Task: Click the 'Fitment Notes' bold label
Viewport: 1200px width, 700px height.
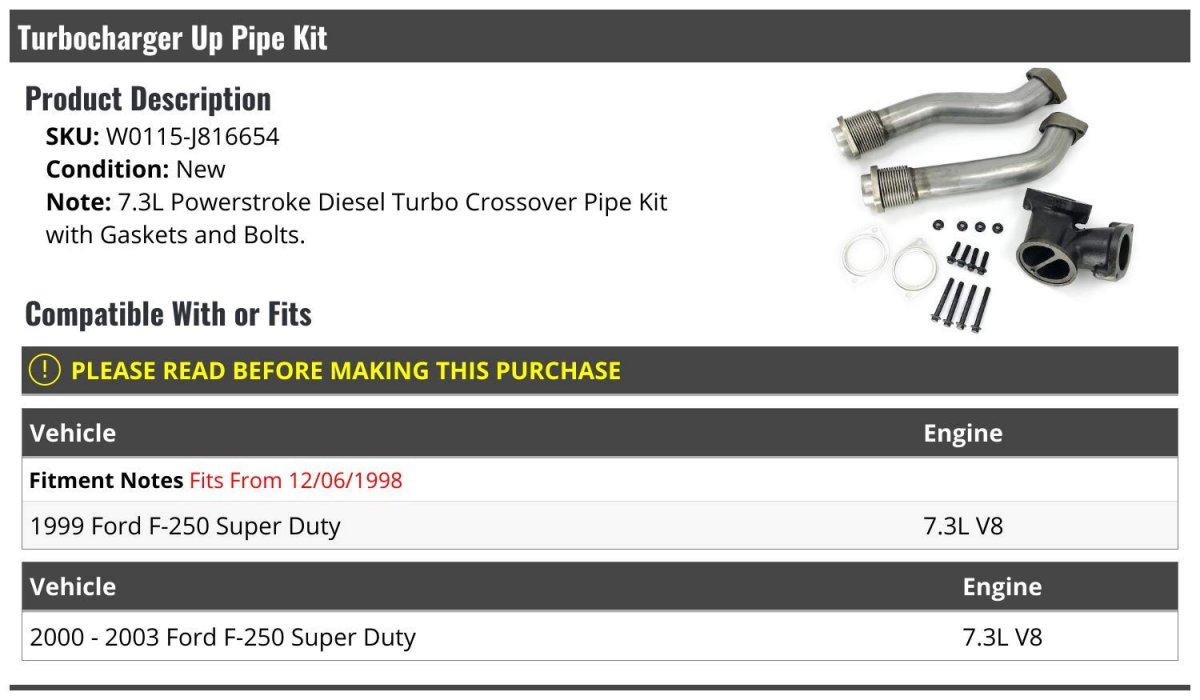Action: tap(106, 480)
